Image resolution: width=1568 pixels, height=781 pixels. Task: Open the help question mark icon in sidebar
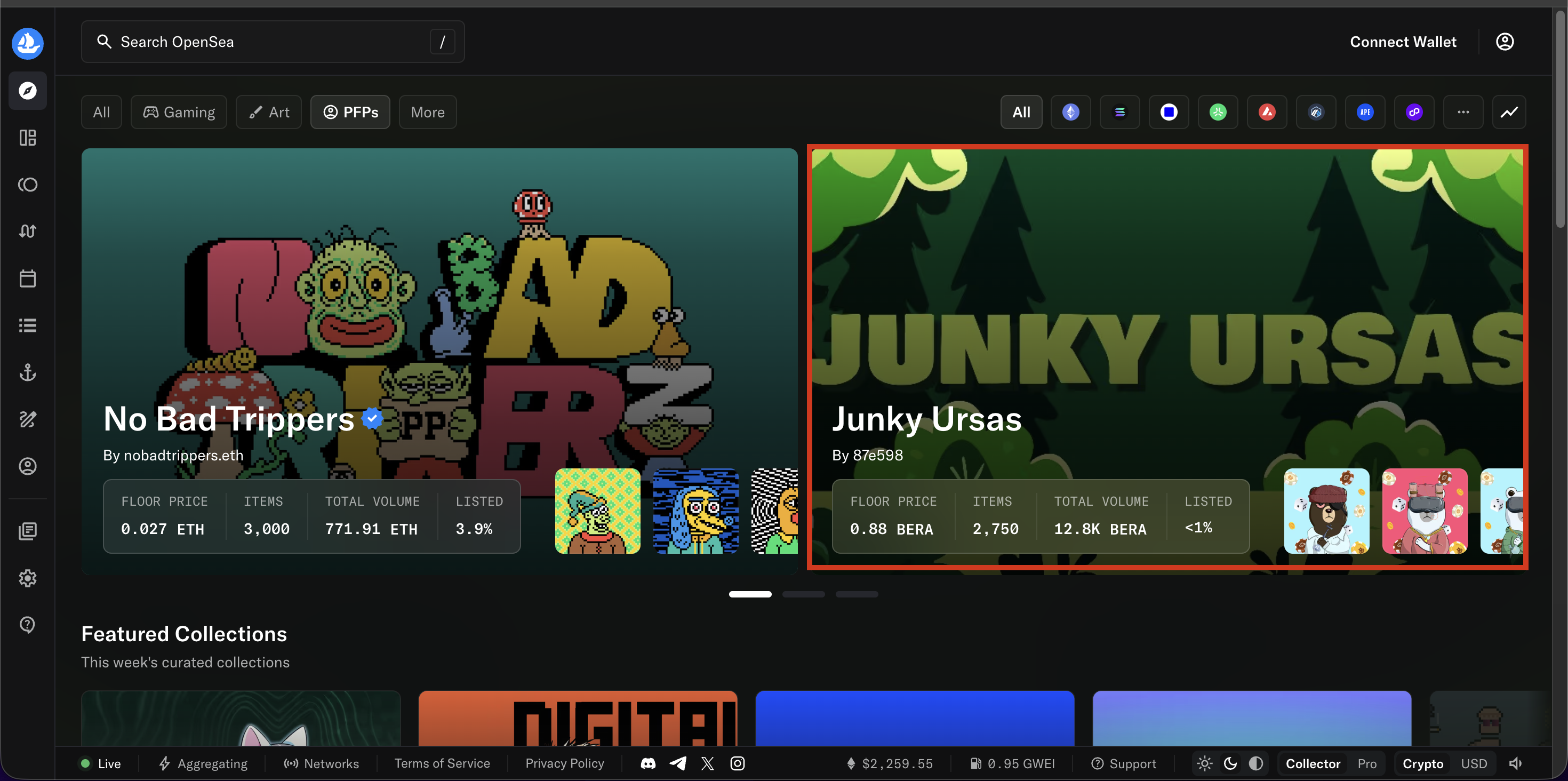click(27, 625)
